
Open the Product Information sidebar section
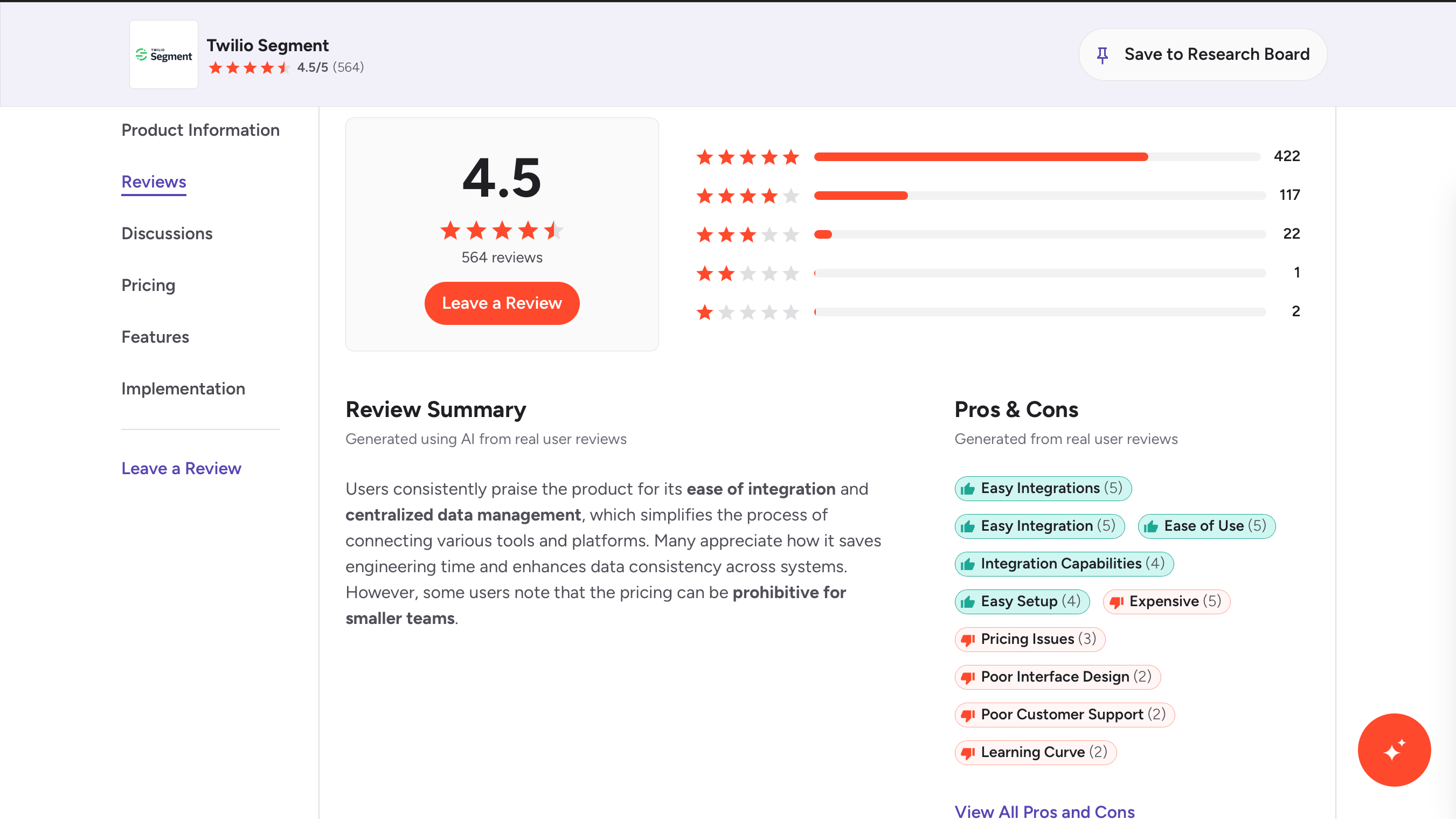pos(200,130)
